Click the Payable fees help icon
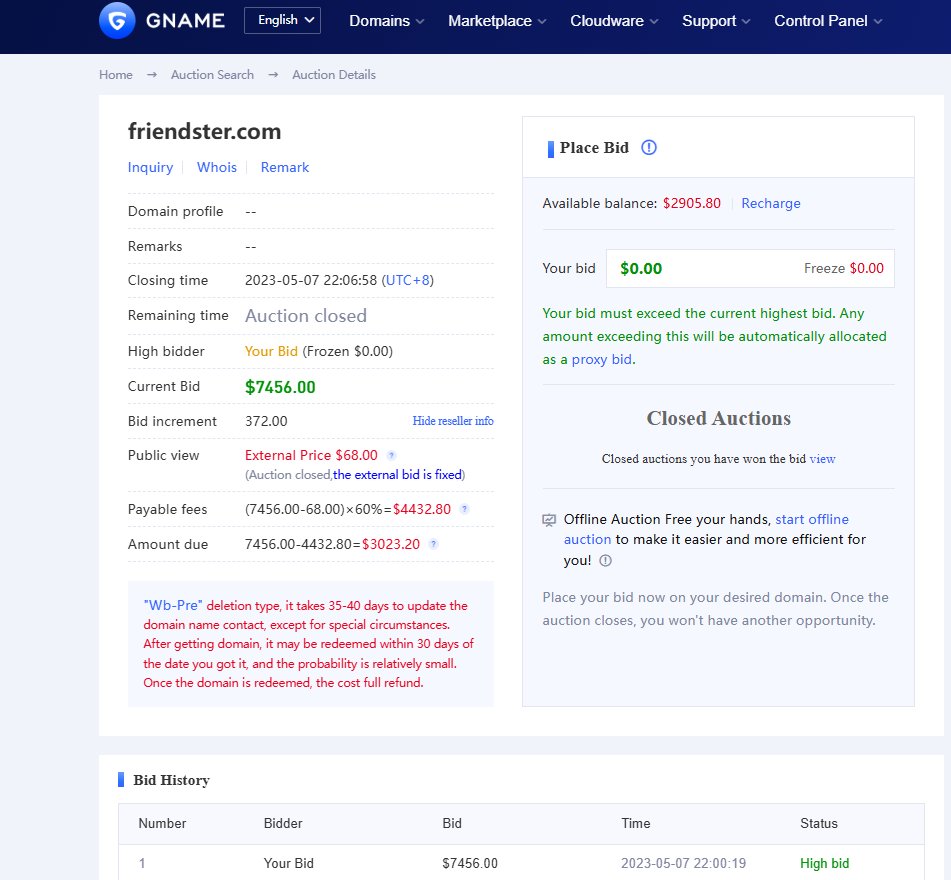Screen dimensions: 951x880 pyautogui.click(x=464, y=510)
